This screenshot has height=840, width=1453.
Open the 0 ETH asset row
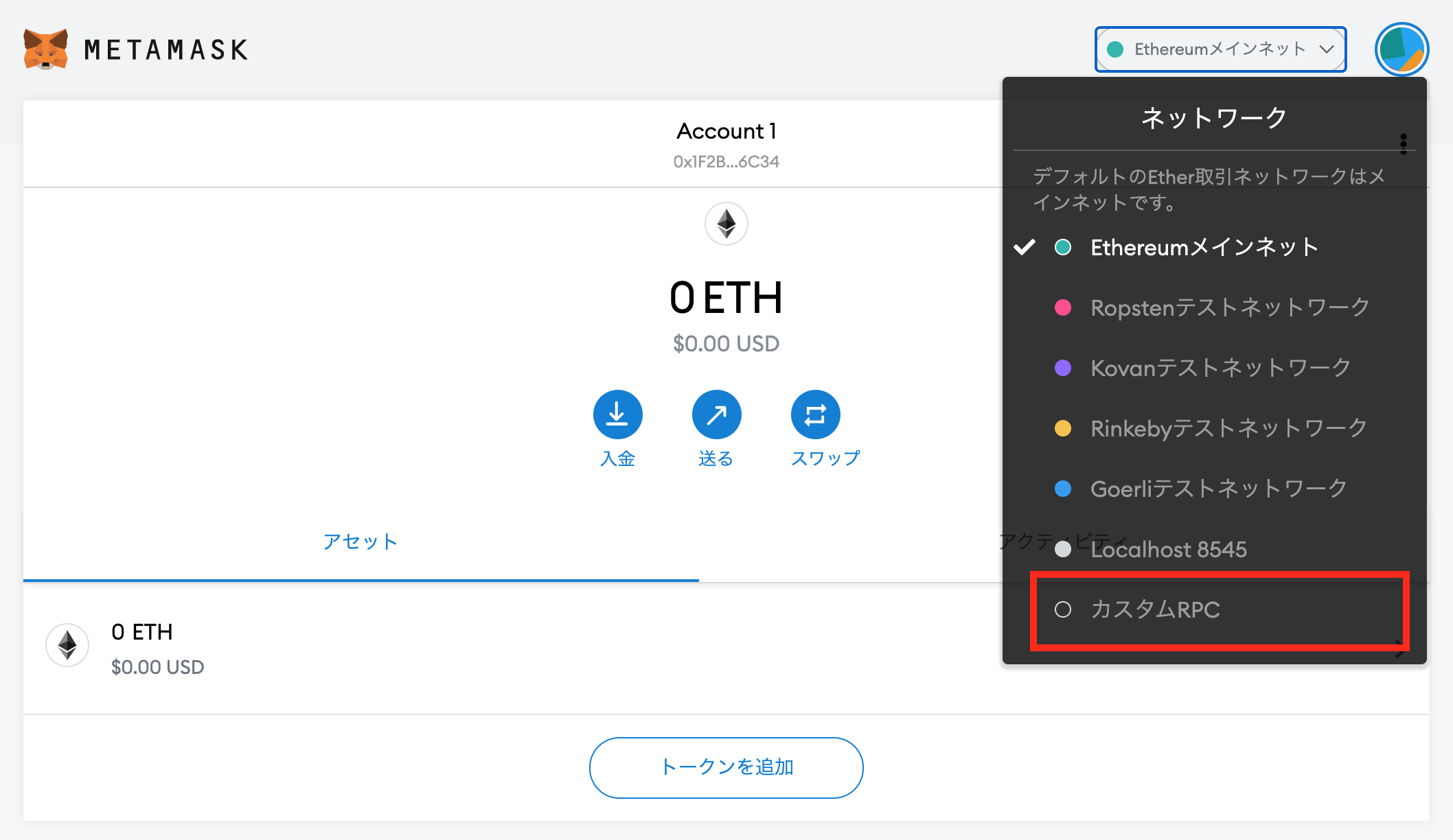coord(726,648)
